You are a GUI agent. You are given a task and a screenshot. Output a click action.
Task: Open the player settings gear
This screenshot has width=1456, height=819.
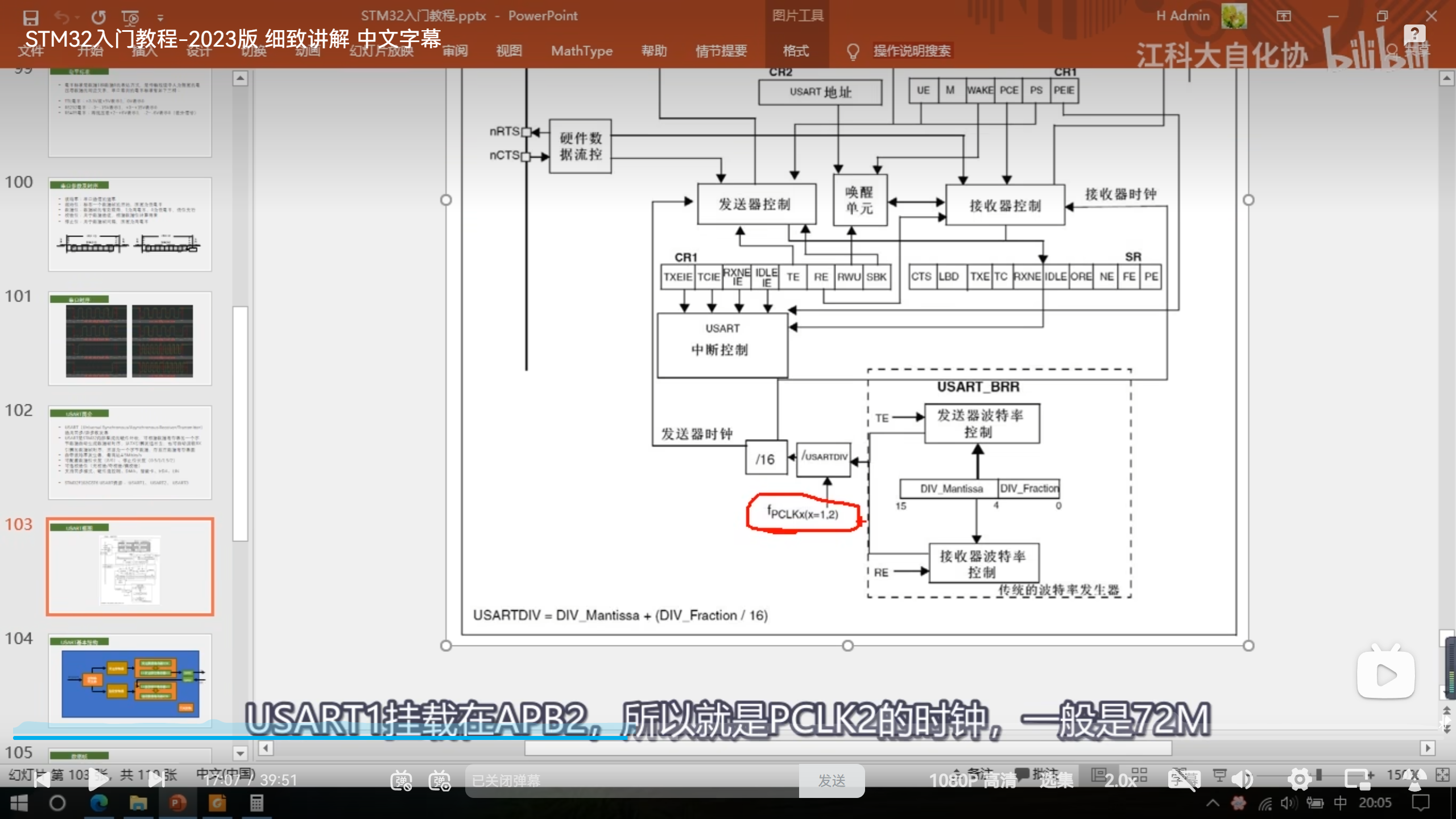pyautogui.click(x=1299, y=779)
